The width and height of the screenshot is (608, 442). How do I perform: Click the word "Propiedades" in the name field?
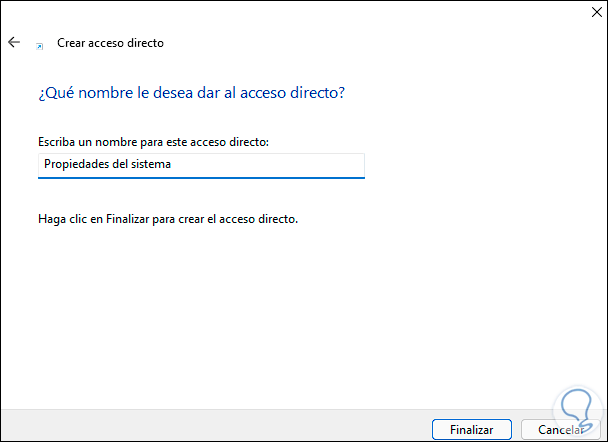click(x=74, y=165)
